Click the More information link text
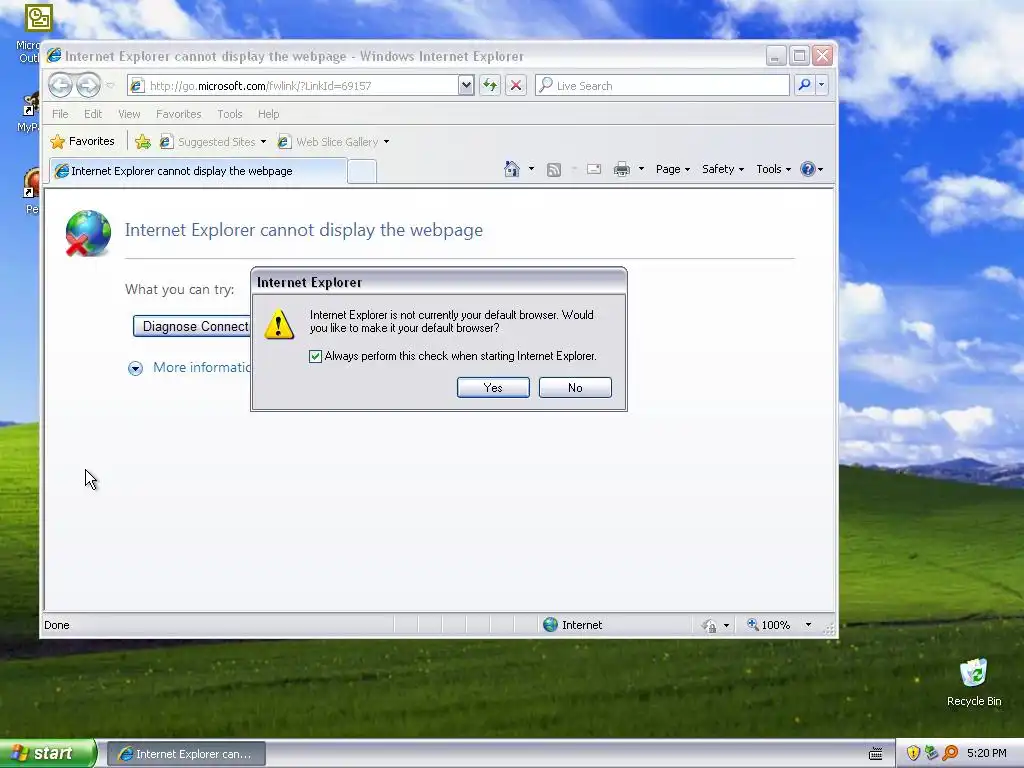 point(202,368)
